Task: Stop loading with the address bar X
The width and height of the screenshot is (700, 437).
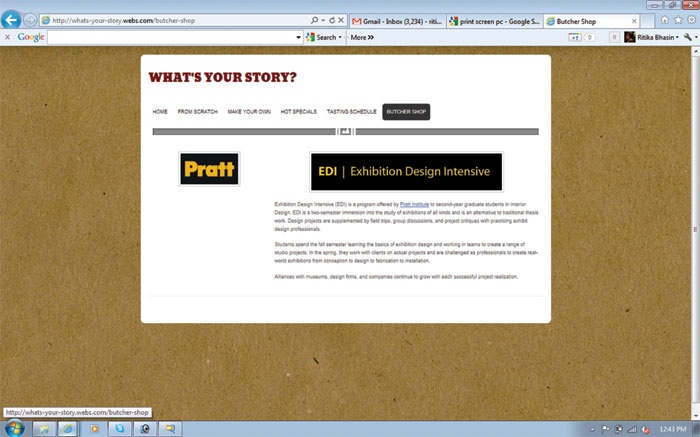Action: pos(341,20)
